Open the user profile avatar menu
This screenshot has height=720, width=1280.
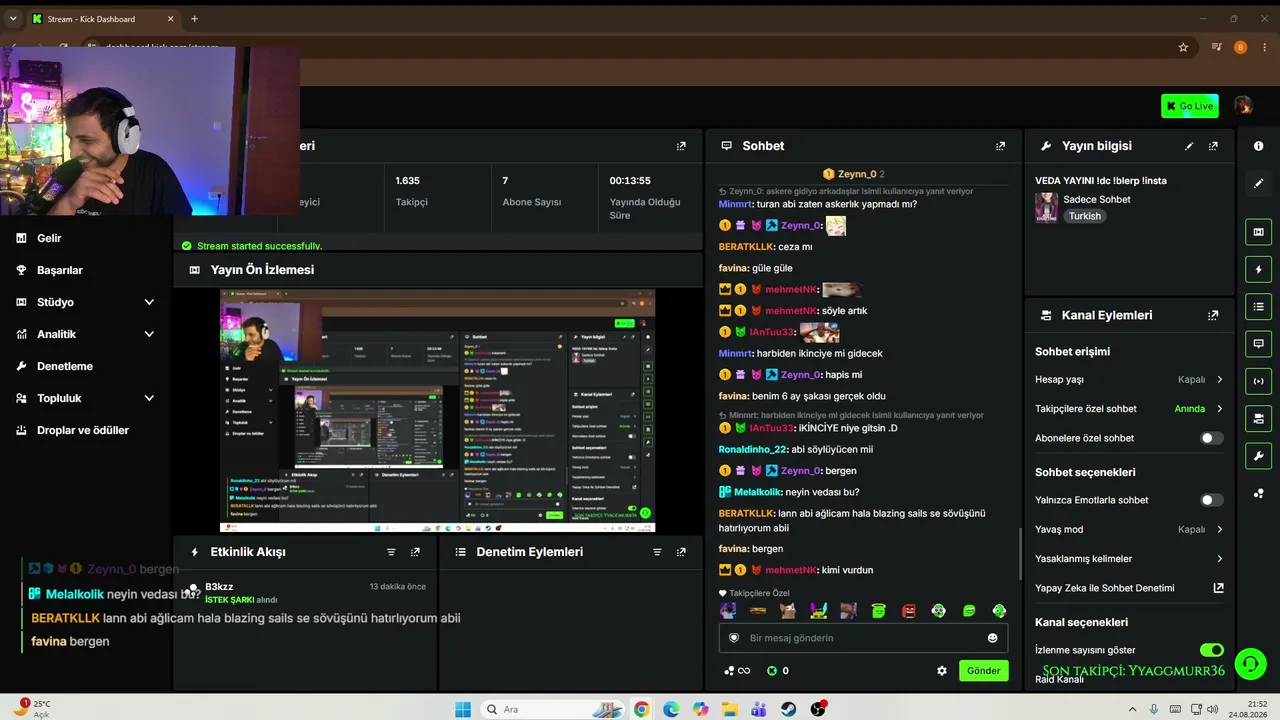1243,106
